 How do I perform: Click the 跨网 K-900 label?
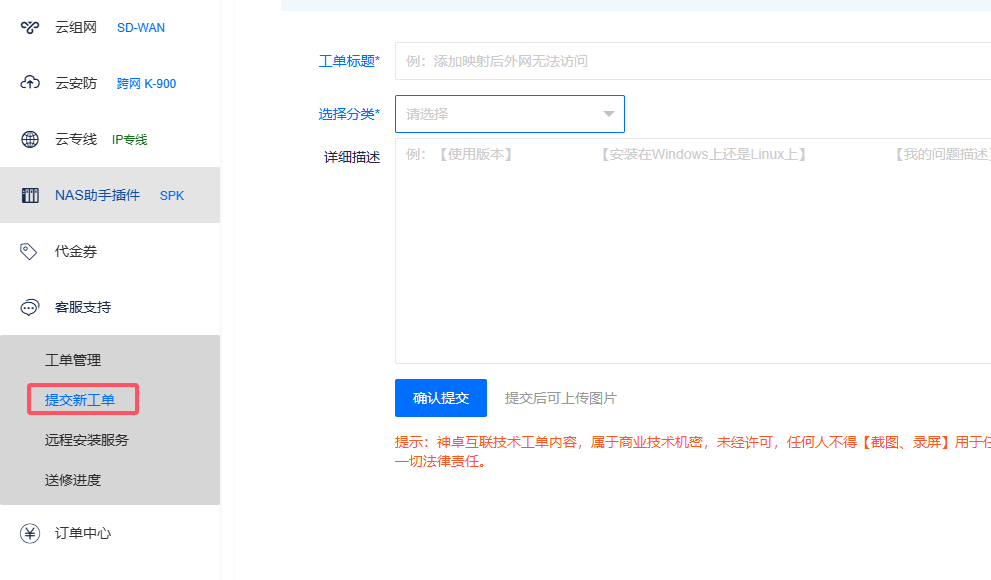click(x=146, y=84)
